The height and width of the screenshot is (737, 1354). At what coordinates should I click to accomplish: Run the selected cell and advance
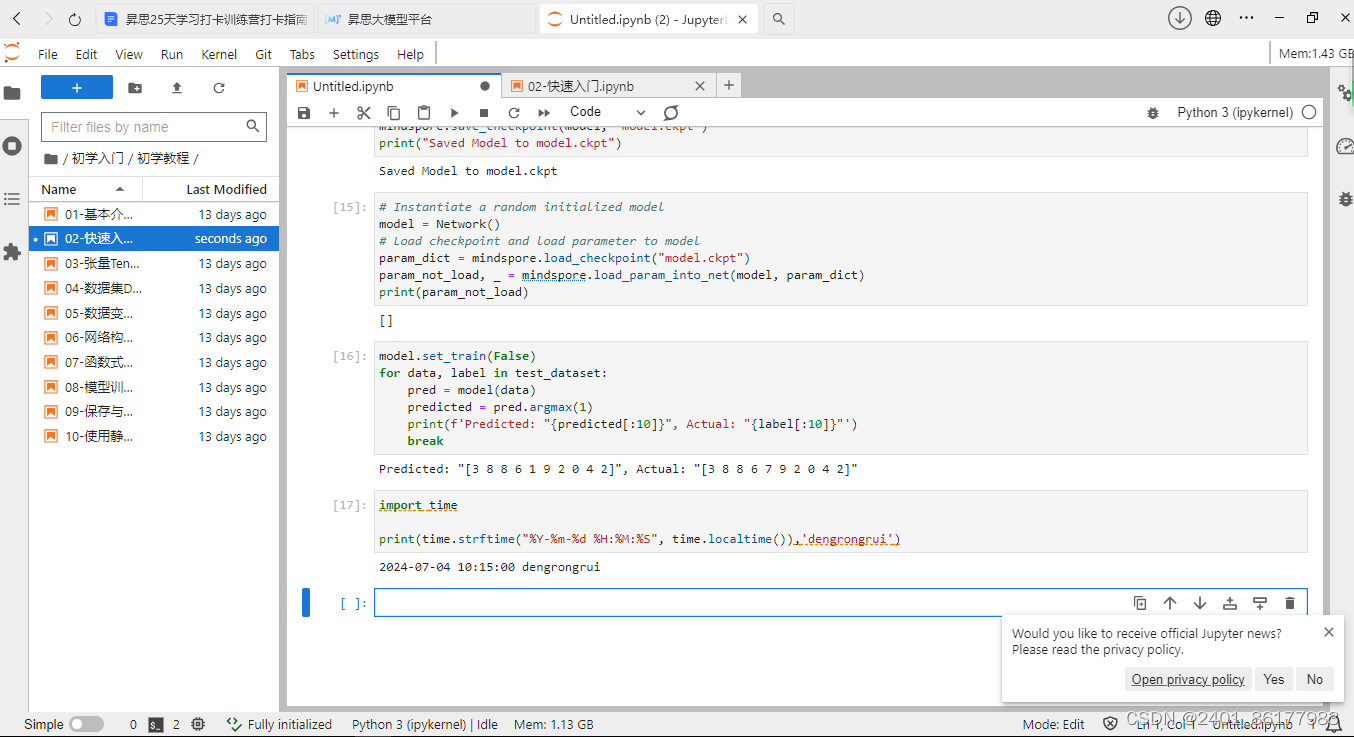[x=454, y=113]
